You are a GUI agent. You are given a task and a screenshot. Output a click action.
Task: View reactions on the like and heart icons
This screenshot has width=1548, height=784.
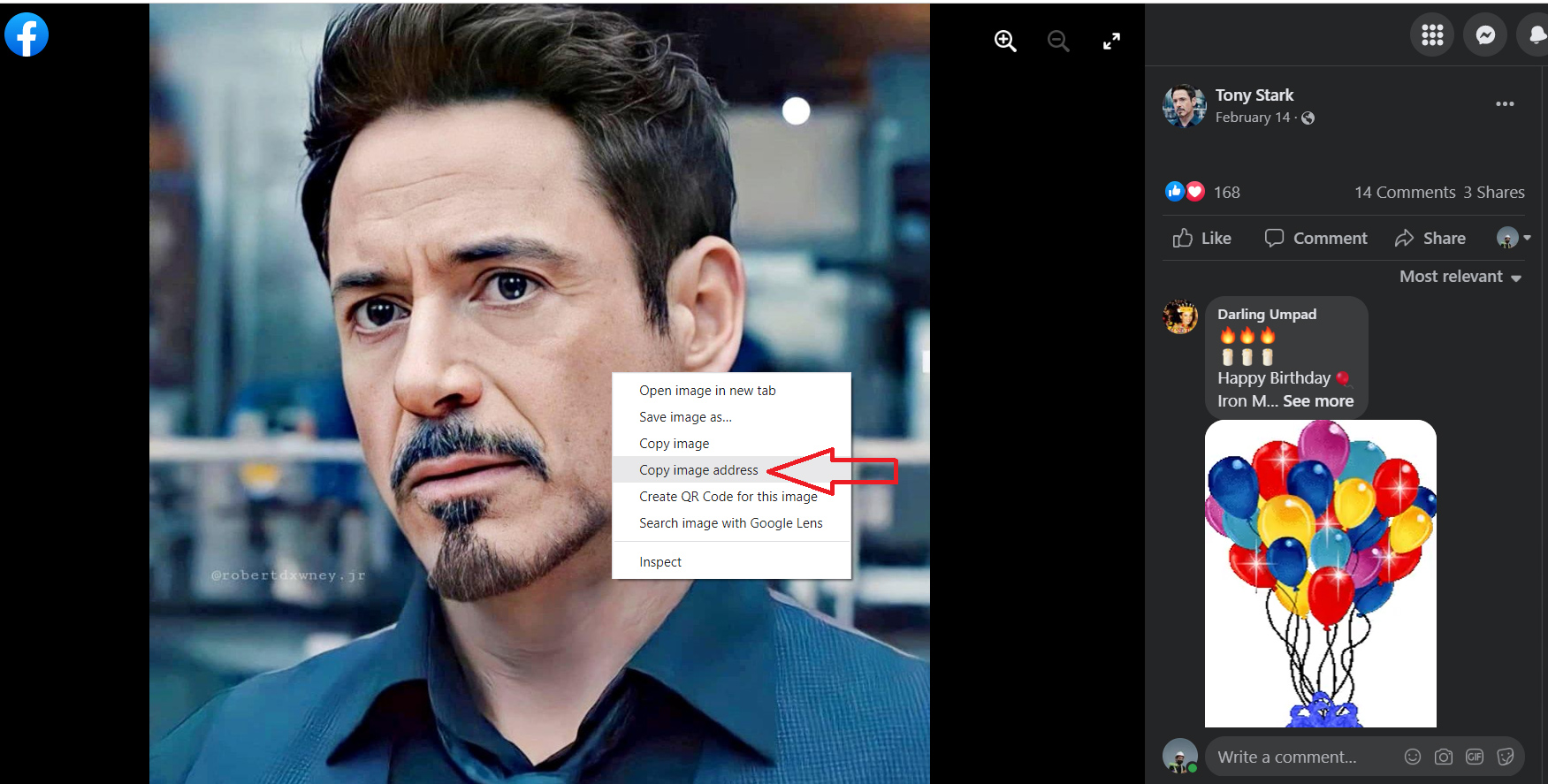click(1185, 192)
